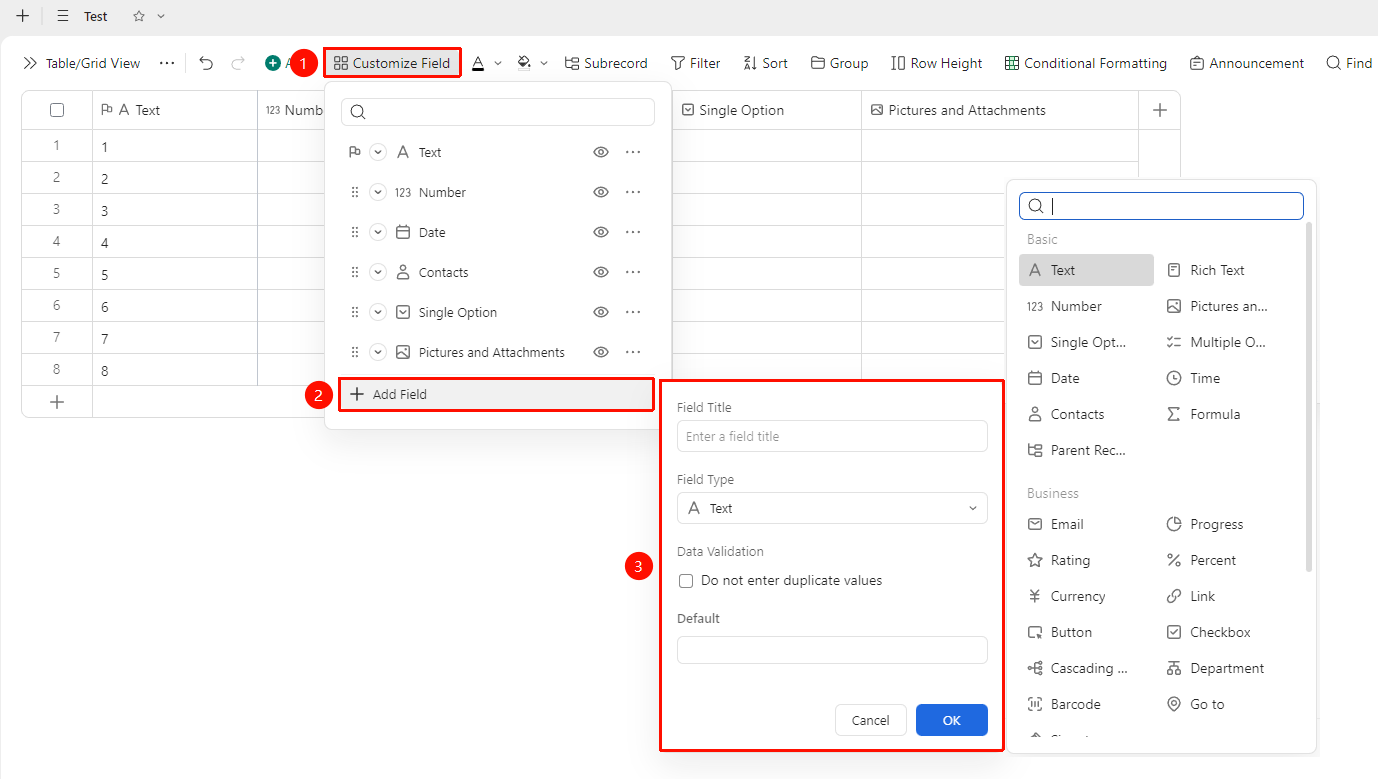Click the Cancel button
Viewport: 1378px width, 779px height.
[x=870, y=720]
